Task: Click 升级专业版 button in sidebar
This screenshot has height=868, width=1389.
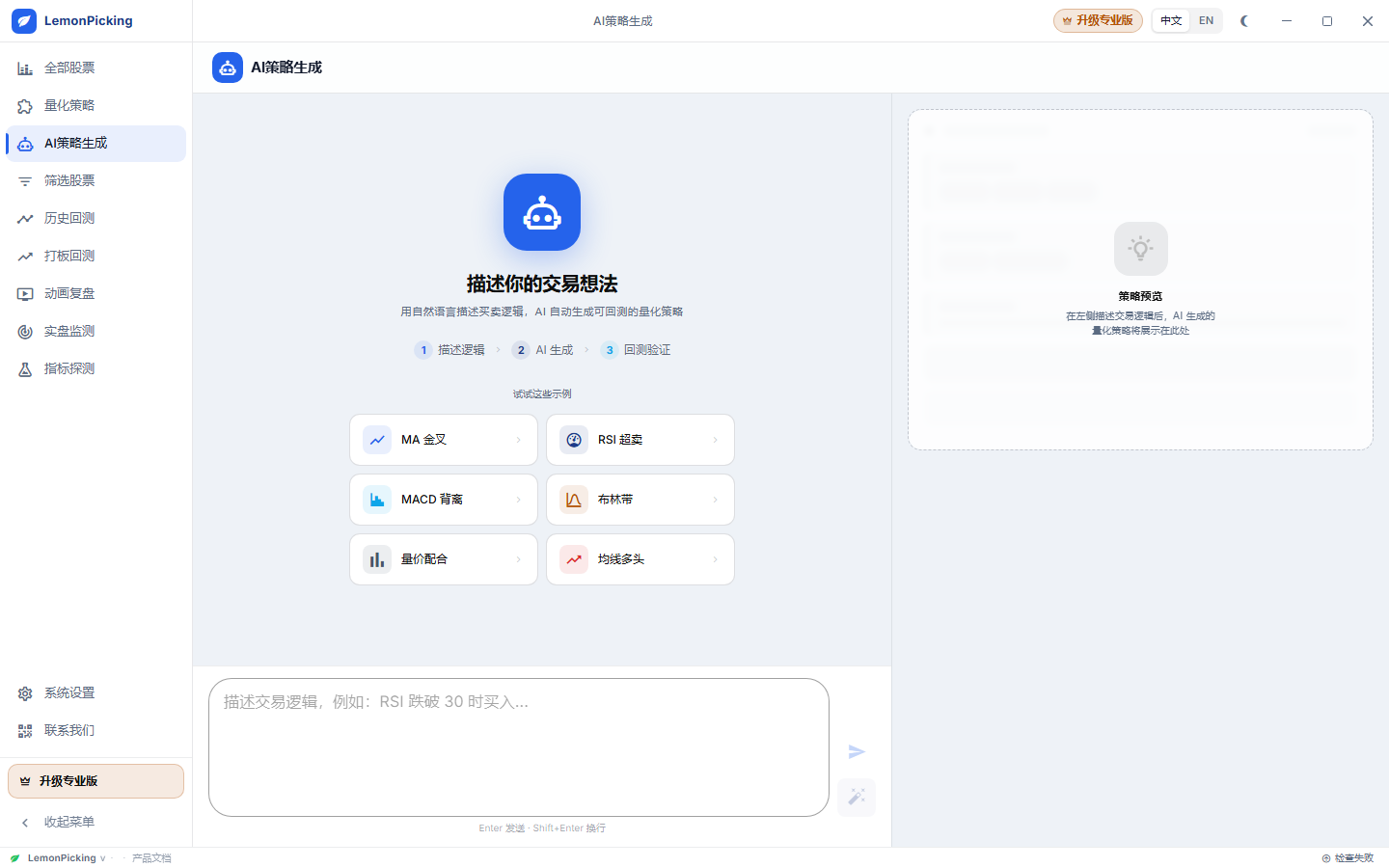Action: 95,781
